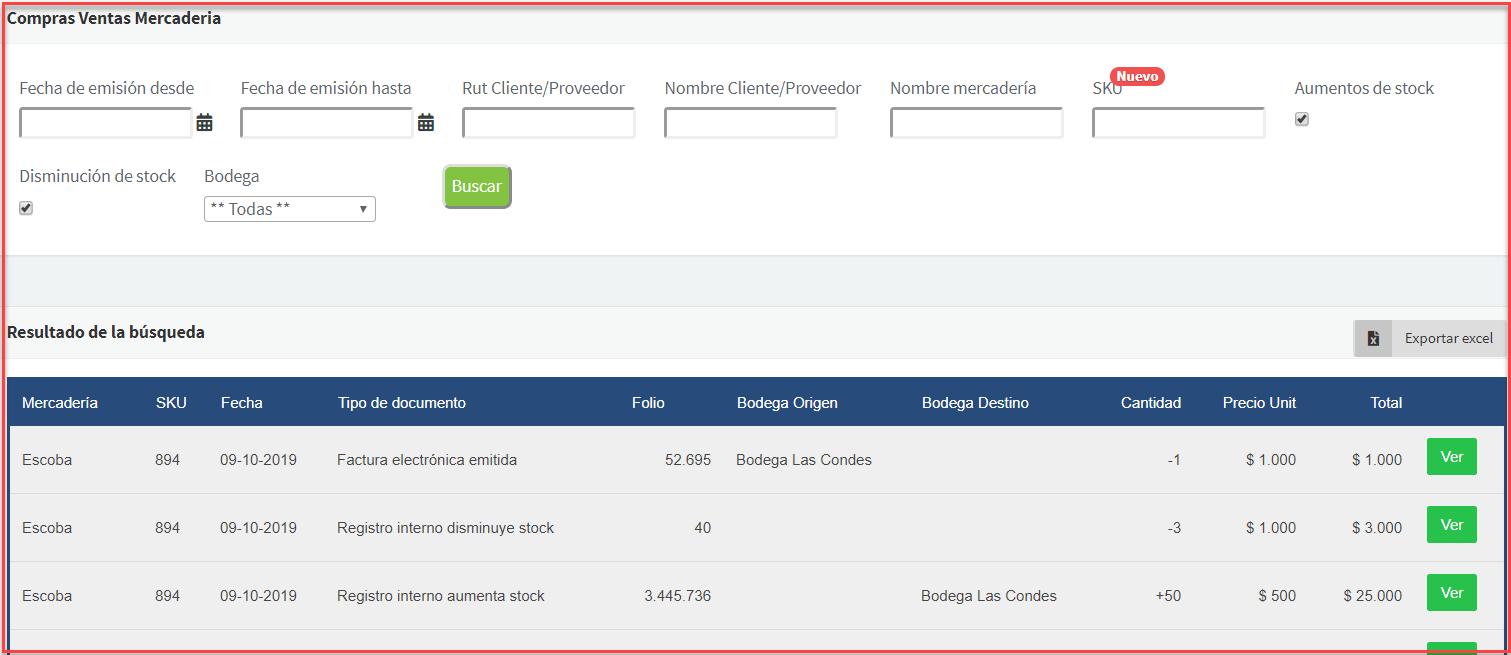This screenshot has height=655, width=1511.
Task: Click the Nuevo badge above SKU
Action: point(1137,77)
